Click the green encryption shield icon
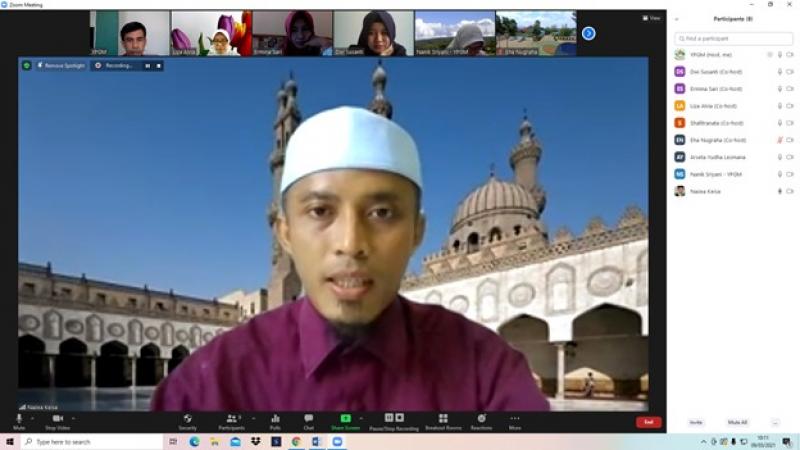This screenshot has height=450, width=800. point(27,65)
